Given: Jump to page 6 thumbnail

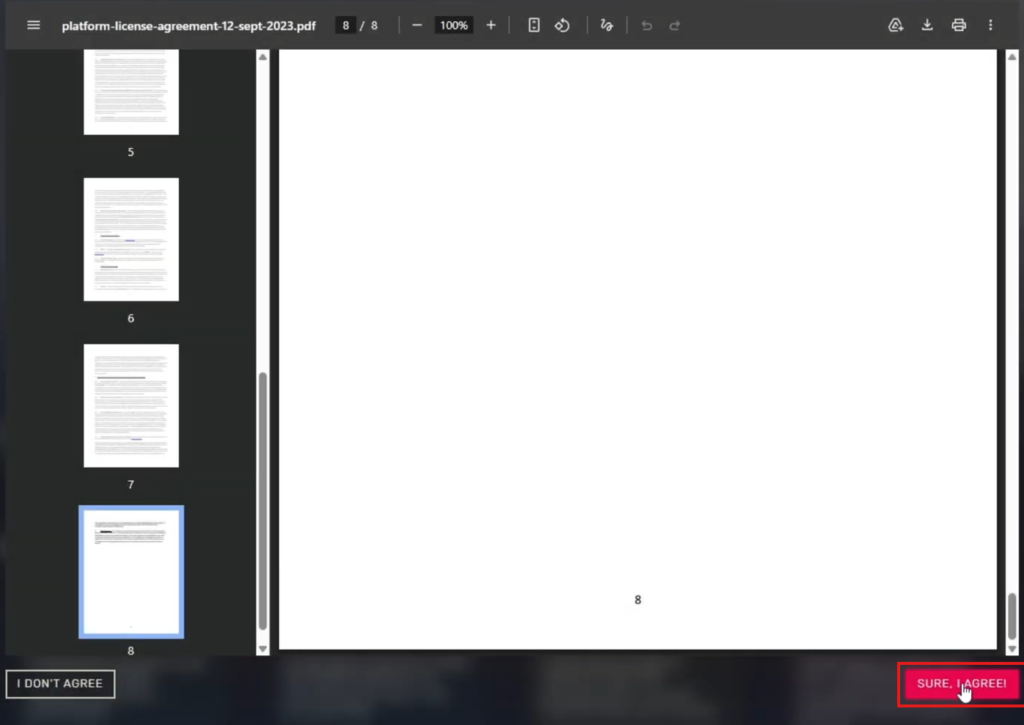Looking at the screenshot, I should 131,240.
